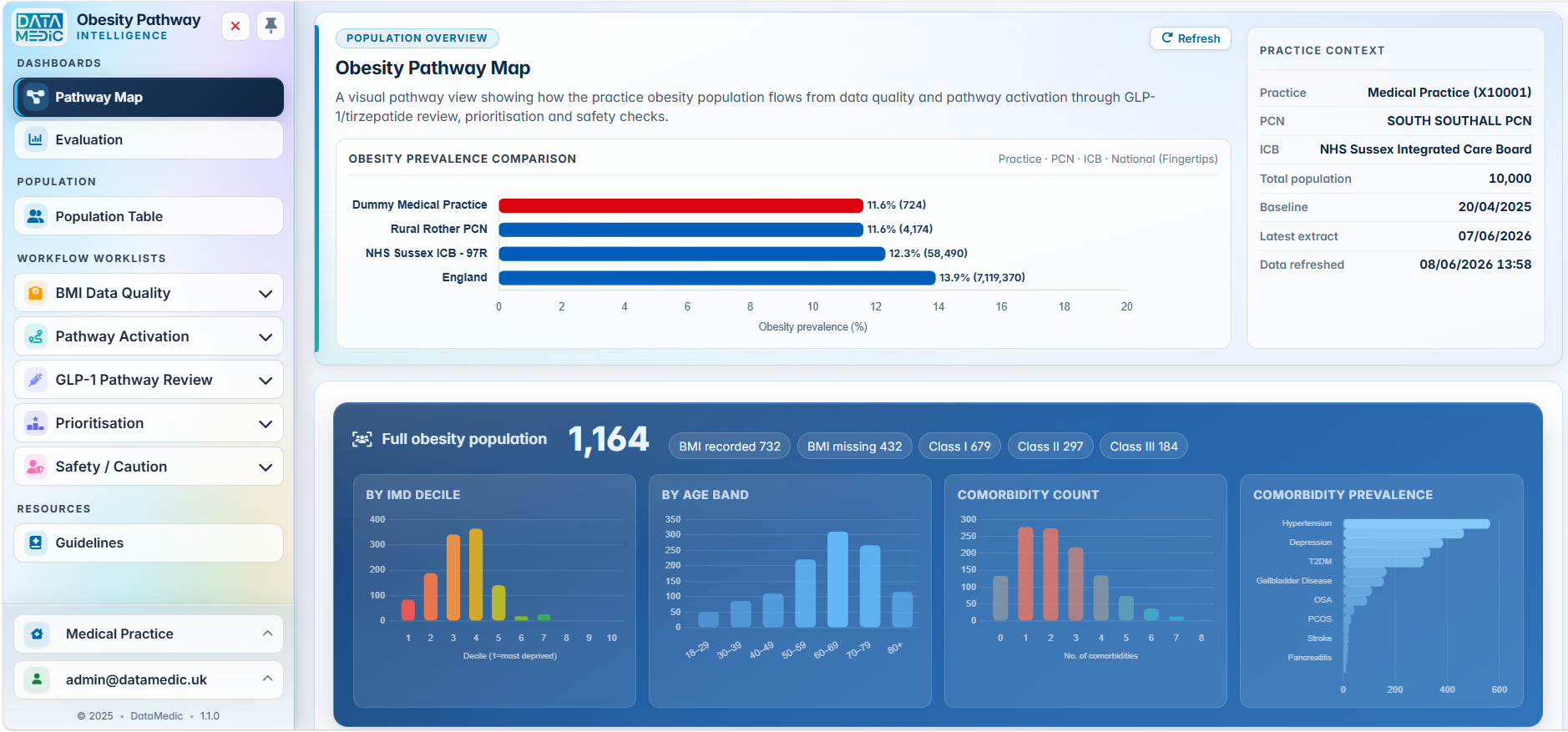1568x732 pixels.
Task: Click the Total population 10,000 value
Action: (1510, 179)
